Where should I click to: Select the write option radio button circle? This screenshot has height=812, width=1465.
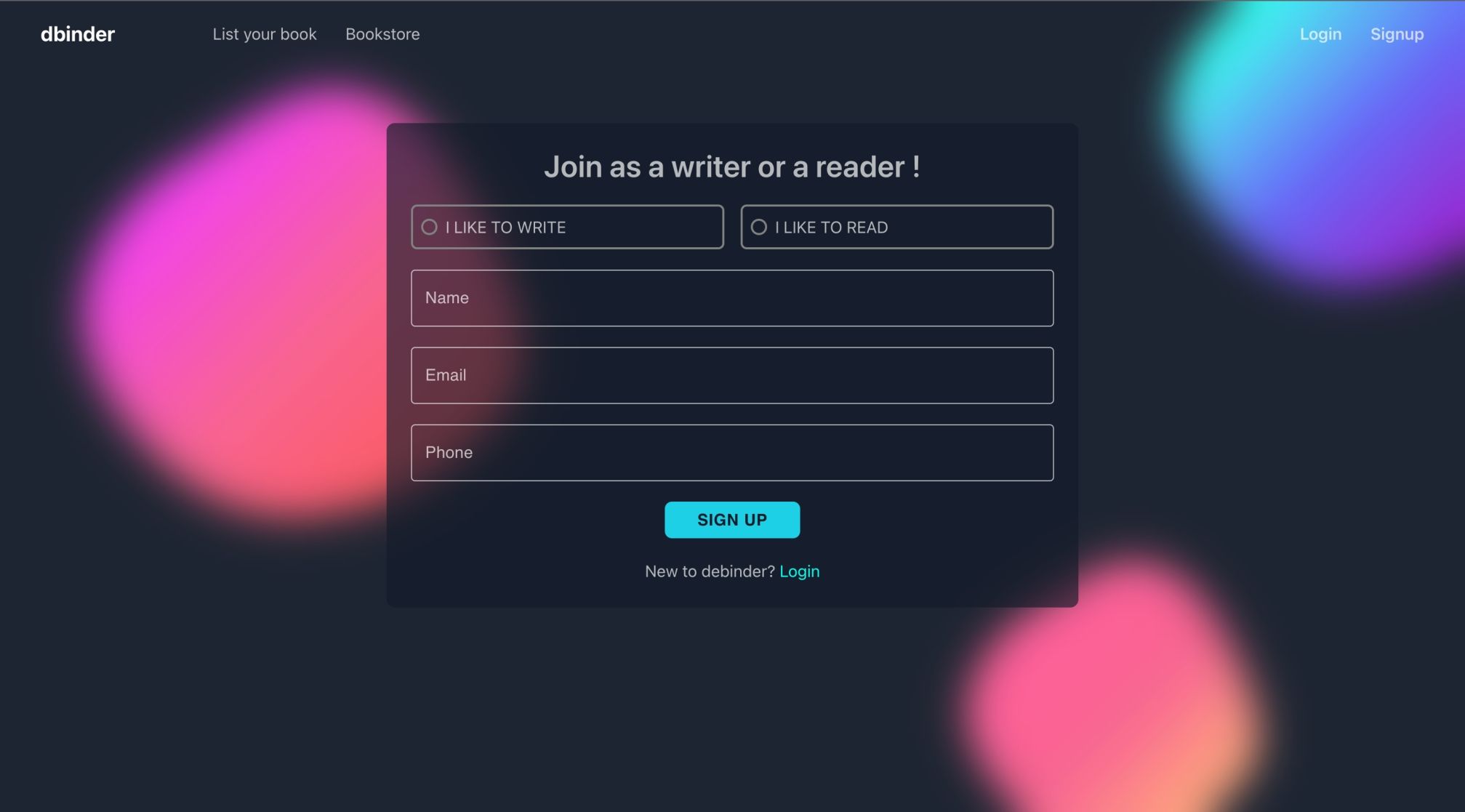429,227
